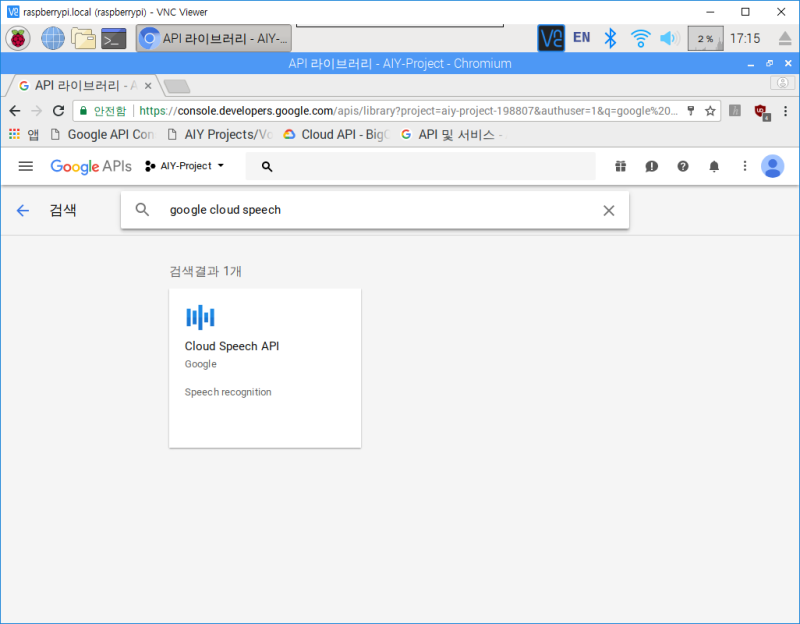Bookmark this page with the star
This screenshot has width=800, height=624.
pos(710,111)
